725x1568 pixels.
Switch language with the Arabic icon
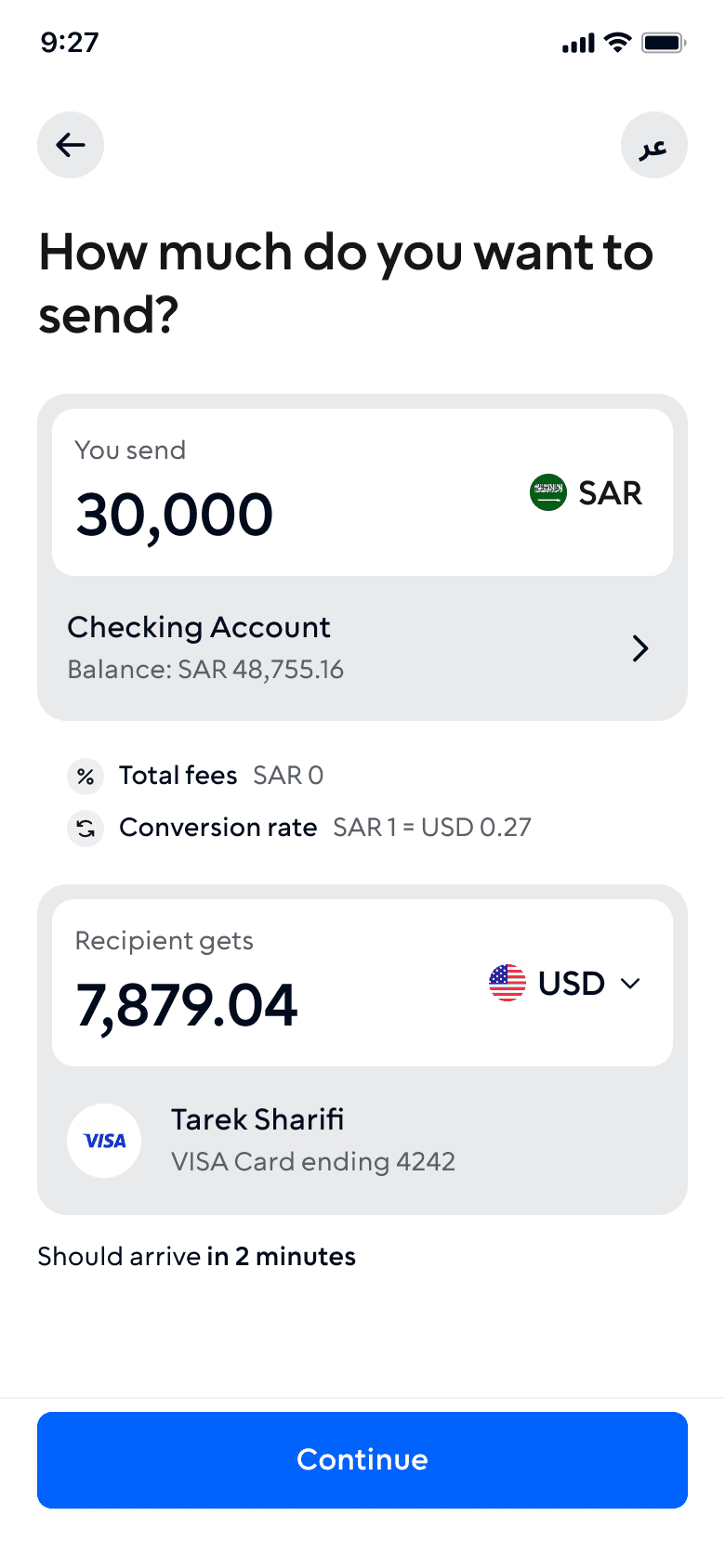coord(654,145)
